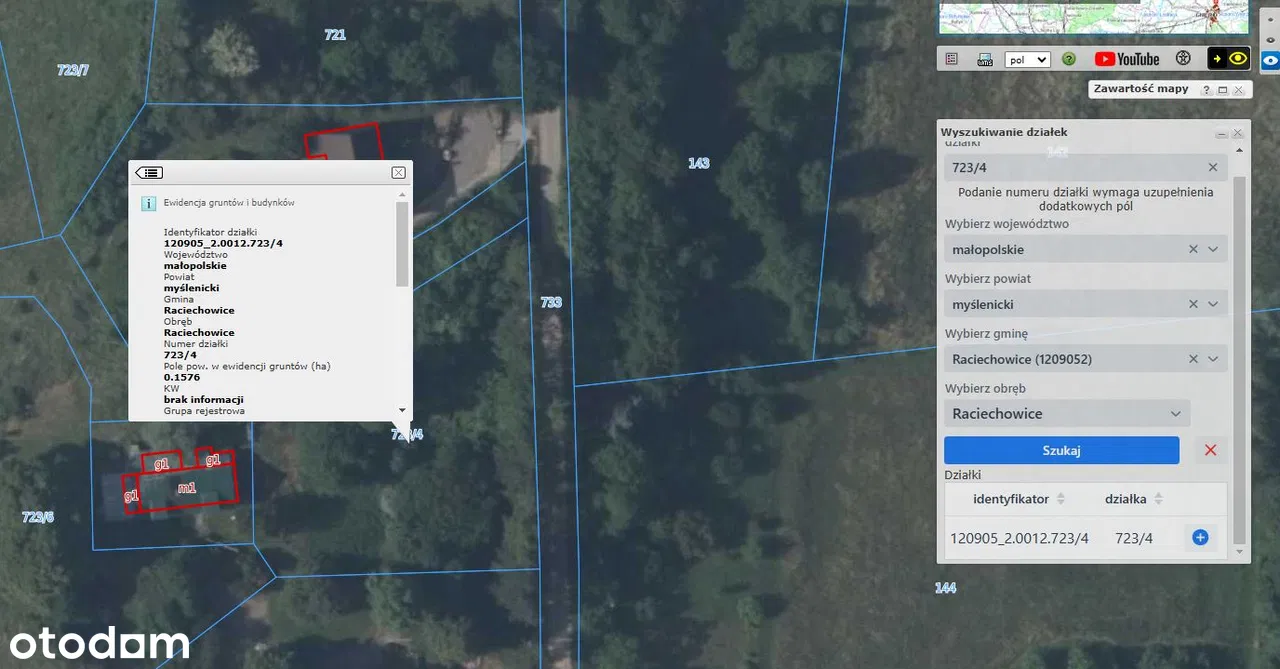Close the parcel information popup
Image resolution: width=1280 pixels, height=669 pixels.
[398, 173]
